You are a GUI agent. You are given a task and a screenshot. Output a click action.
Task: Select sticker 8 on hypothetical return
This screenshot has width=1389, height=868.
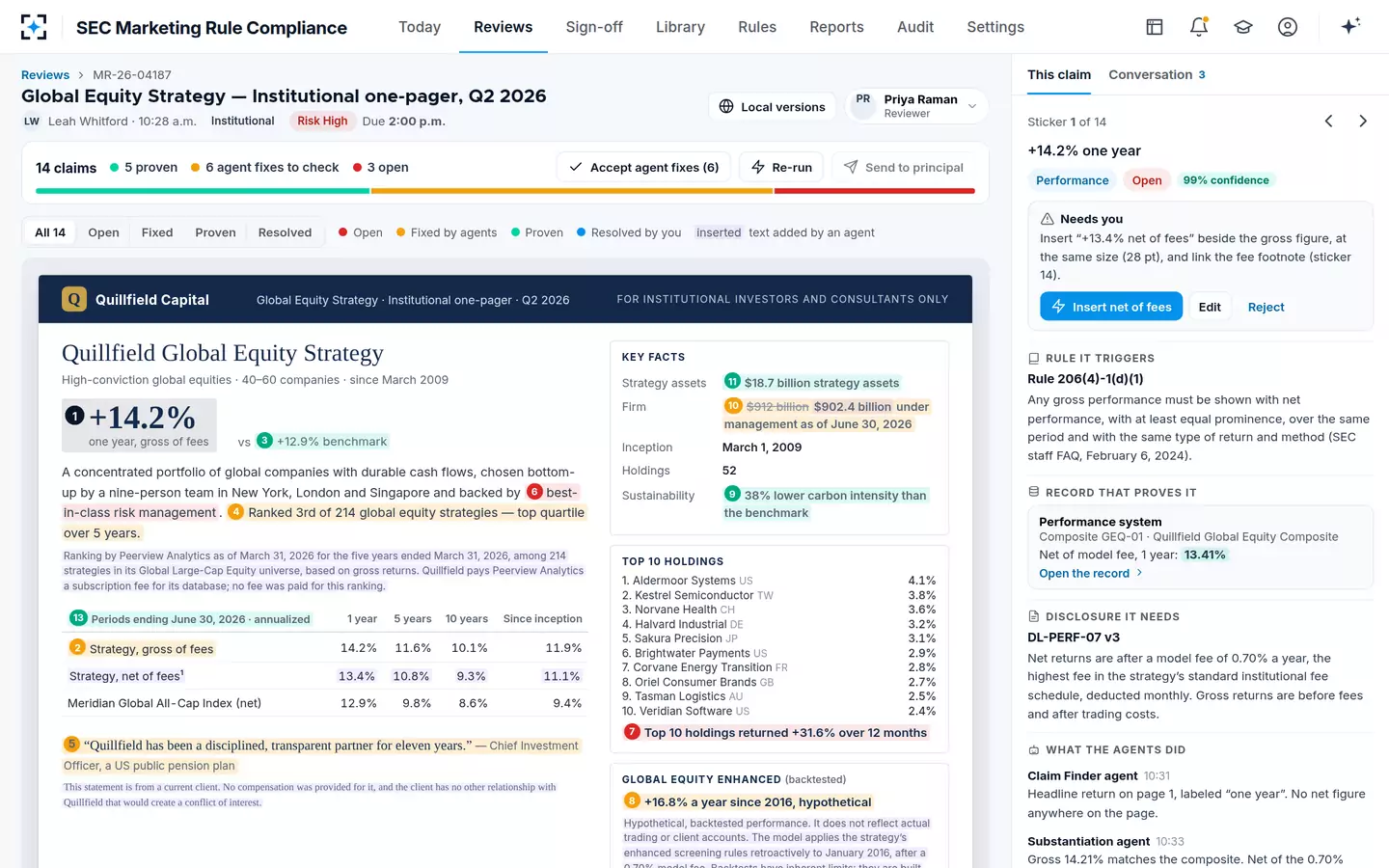pyautogui.click(x=633, y=800)
